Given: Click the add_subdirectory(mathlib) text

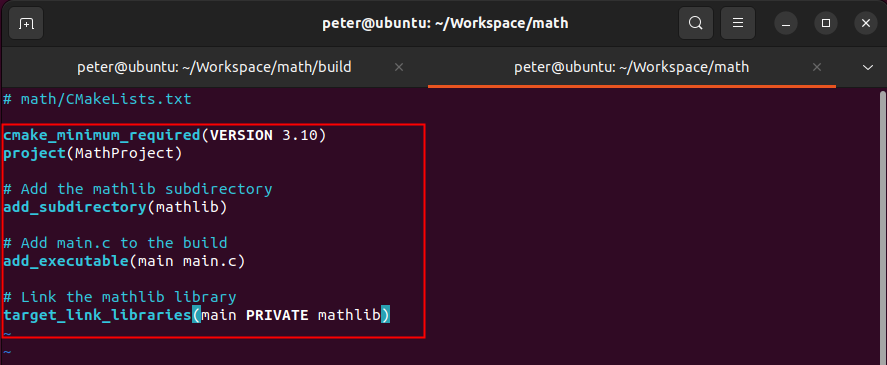Looking at the screenshot, I should click(x=115, y=207).
